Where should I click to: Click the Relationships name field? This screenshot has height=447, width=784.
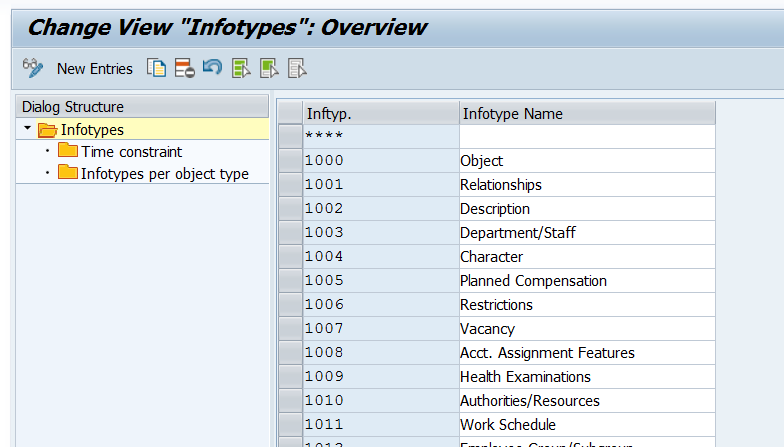click(588, 184)
